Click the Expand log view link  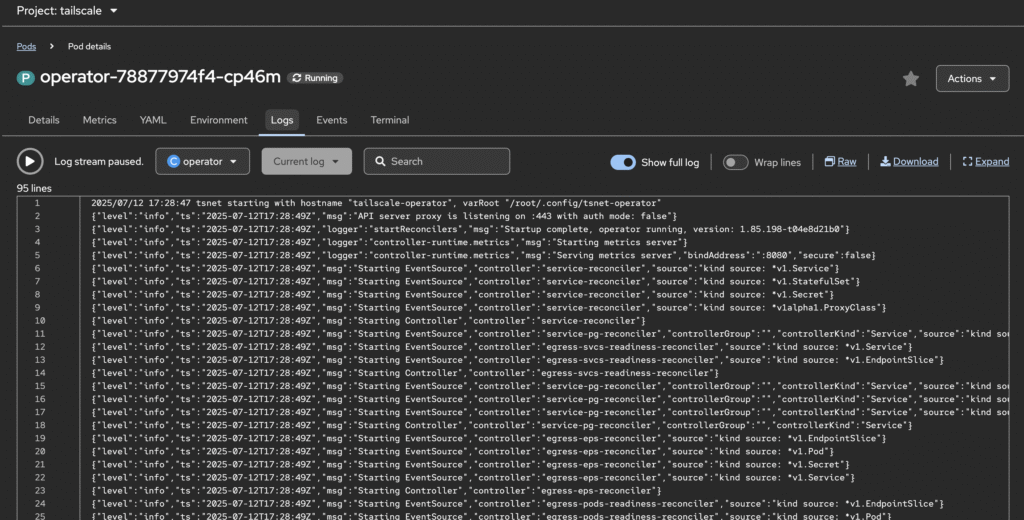click(x=991, y=161)
